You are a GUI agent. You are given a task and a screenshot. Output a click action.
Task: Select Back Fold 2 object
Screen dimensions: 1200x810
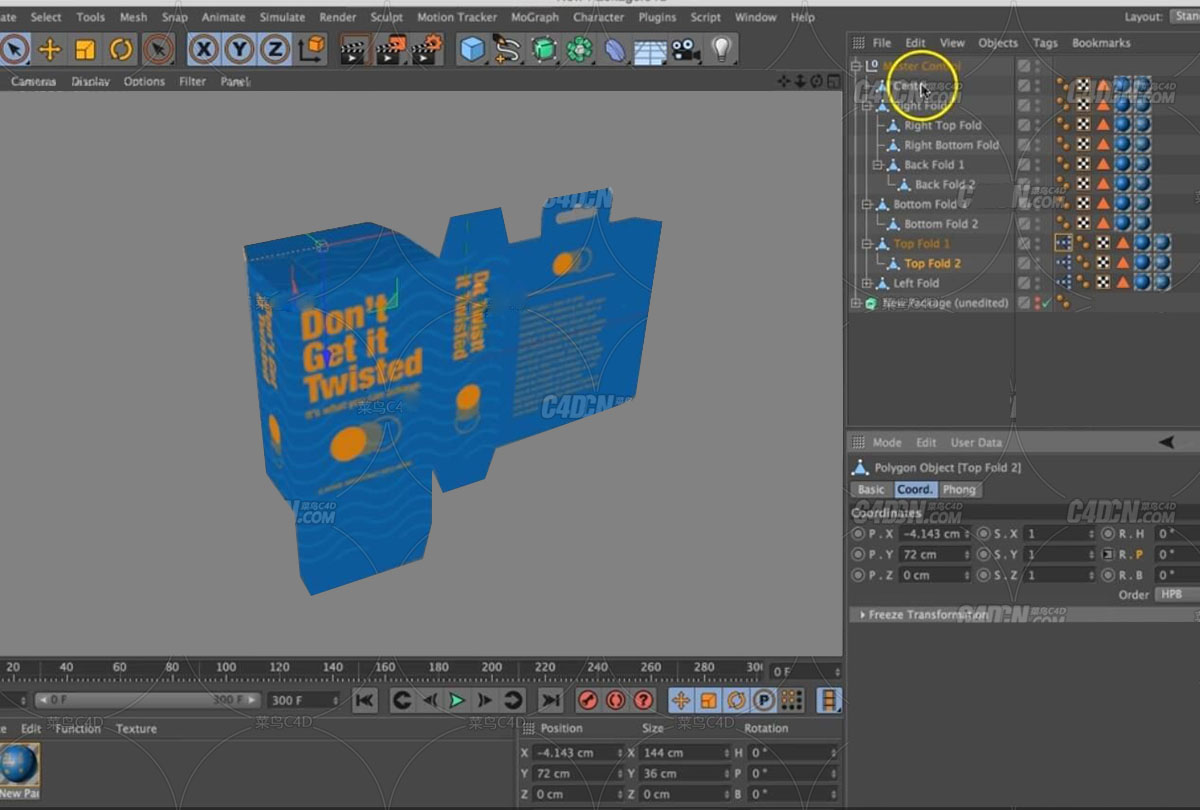coord(945,185)
